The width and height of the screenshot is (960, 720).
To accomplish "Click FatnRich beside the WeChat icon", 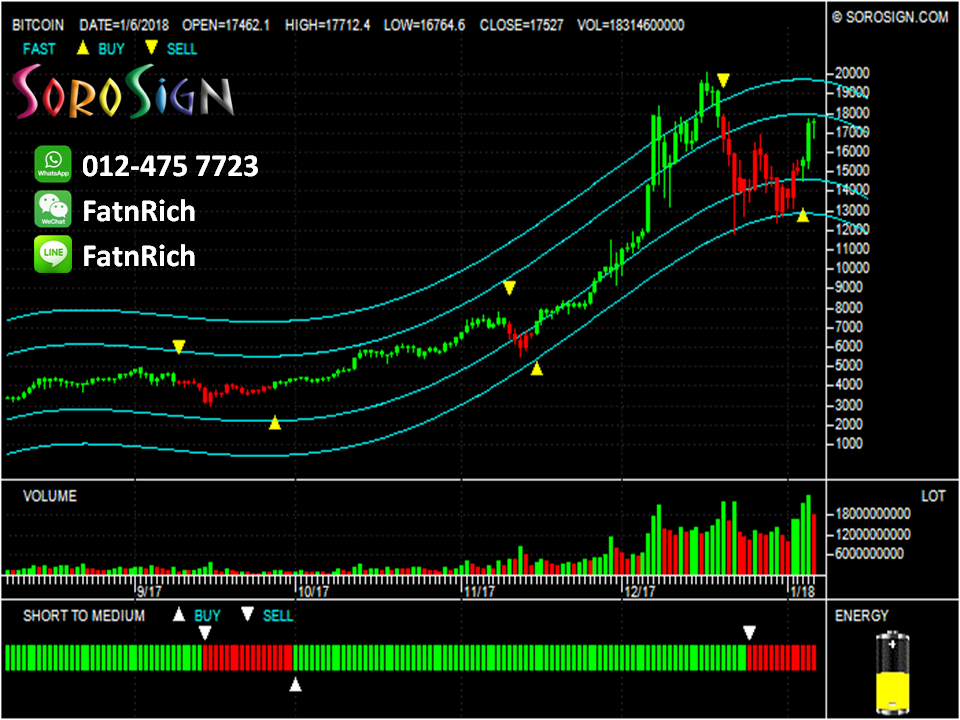I will [x=139, y=211].
